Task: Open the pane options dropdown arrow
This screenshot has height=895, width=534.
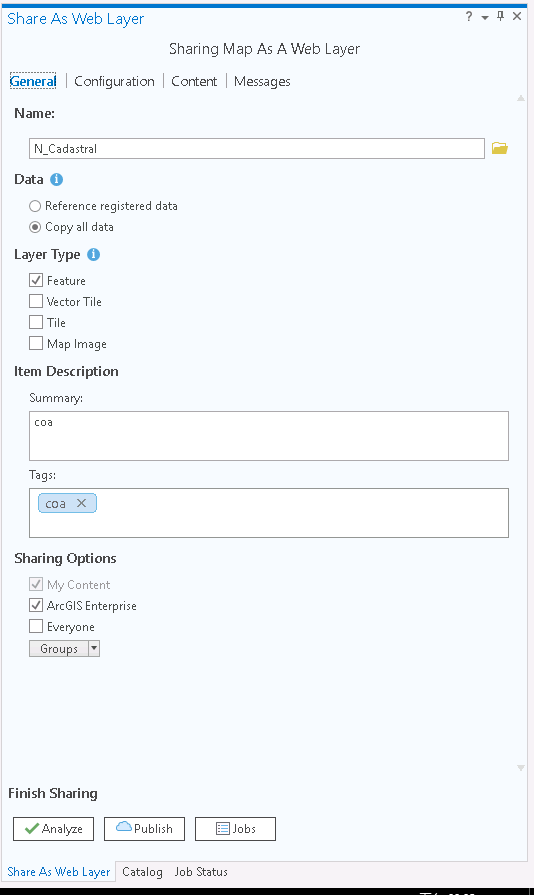Action: coord(485,18)
